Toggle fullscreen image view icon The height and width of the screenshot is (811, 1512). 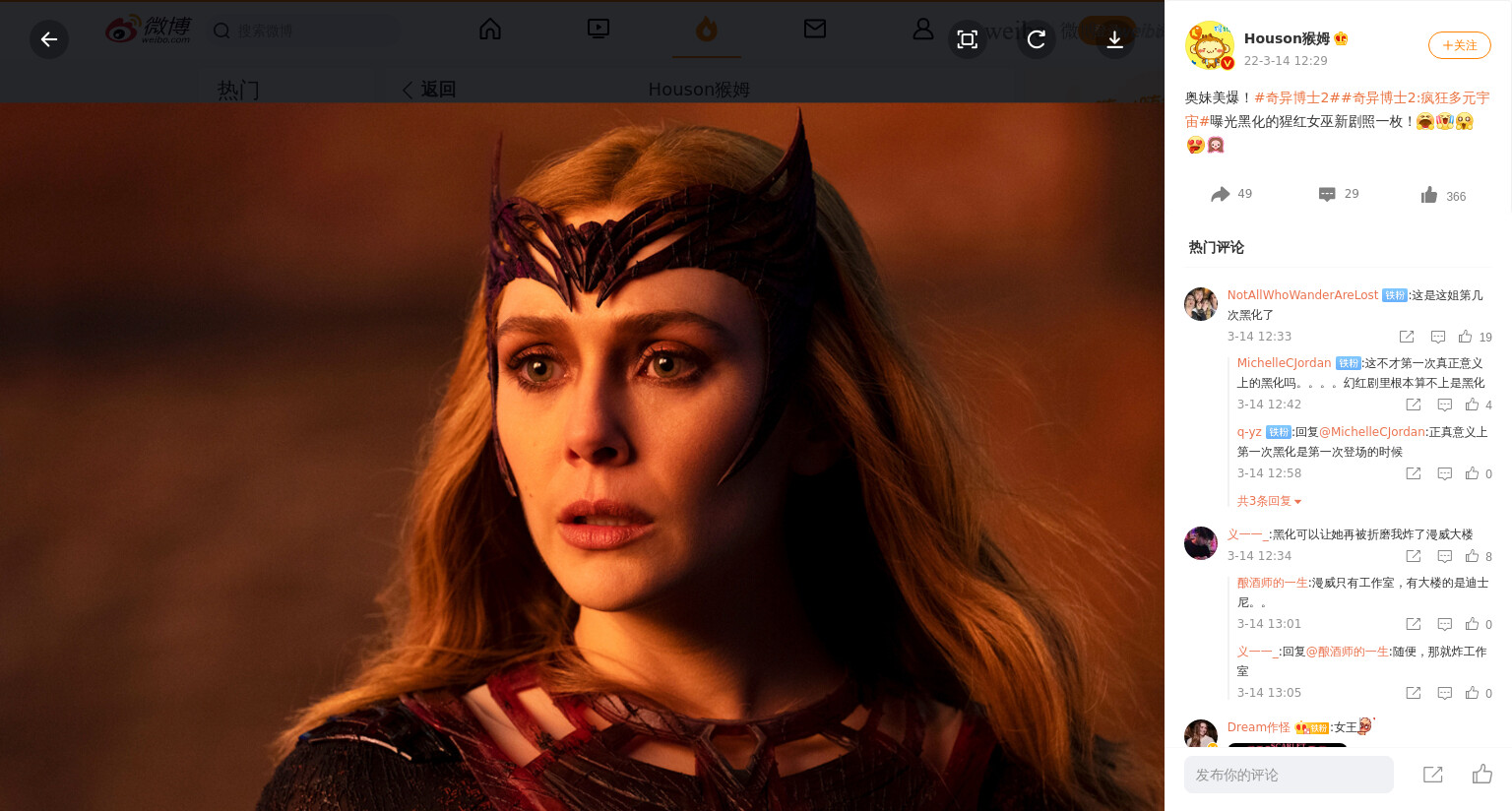[968, 39]
